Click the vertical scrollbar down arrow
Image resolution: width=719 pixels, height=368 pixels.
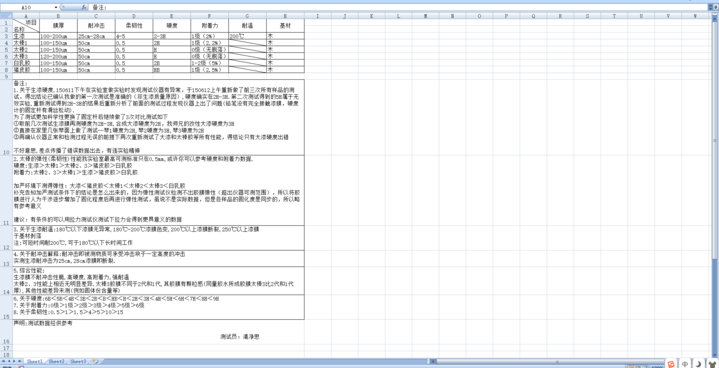click(x=715, y=354)
